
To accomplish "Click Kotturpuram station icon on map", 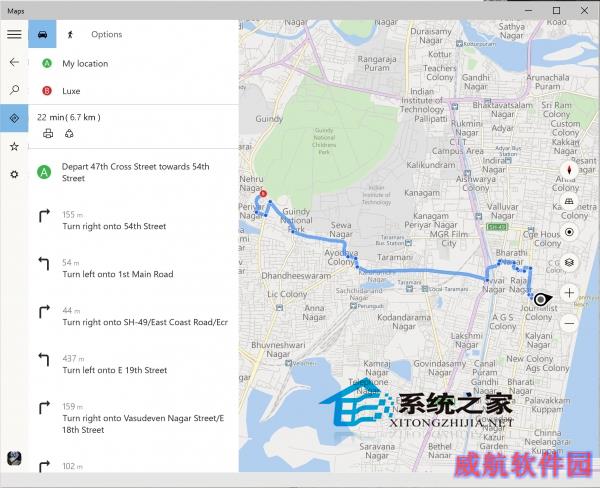I will 459,44.
